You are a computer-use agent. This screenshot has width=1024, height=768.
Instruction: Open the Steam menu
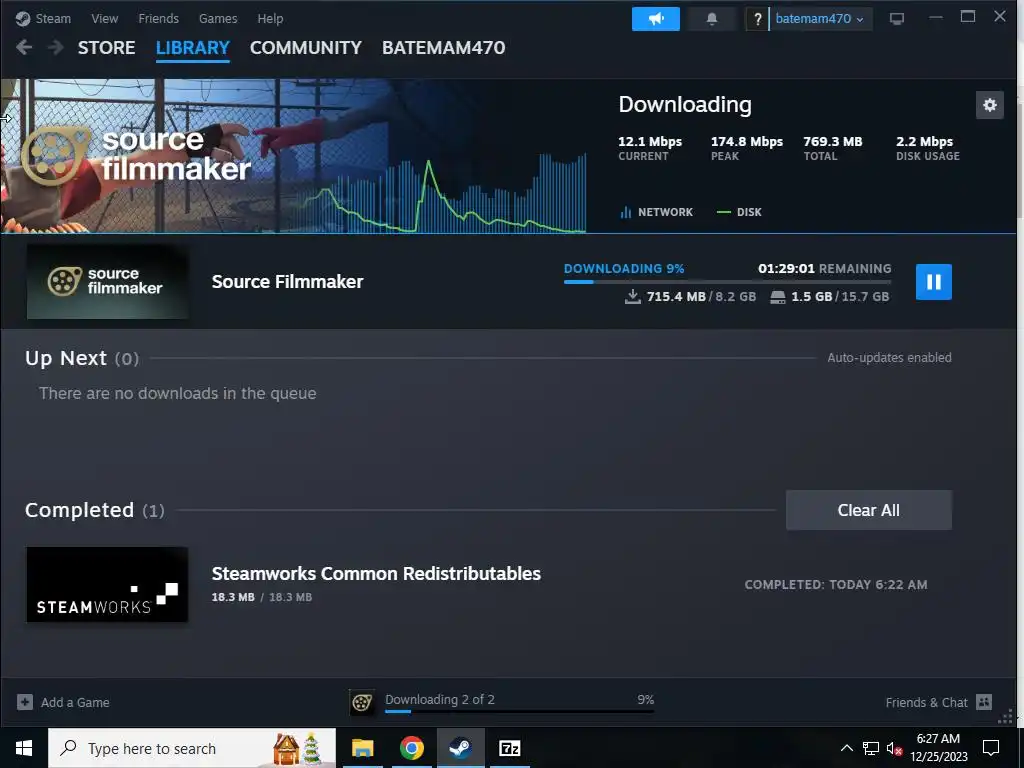coord(43,18)
